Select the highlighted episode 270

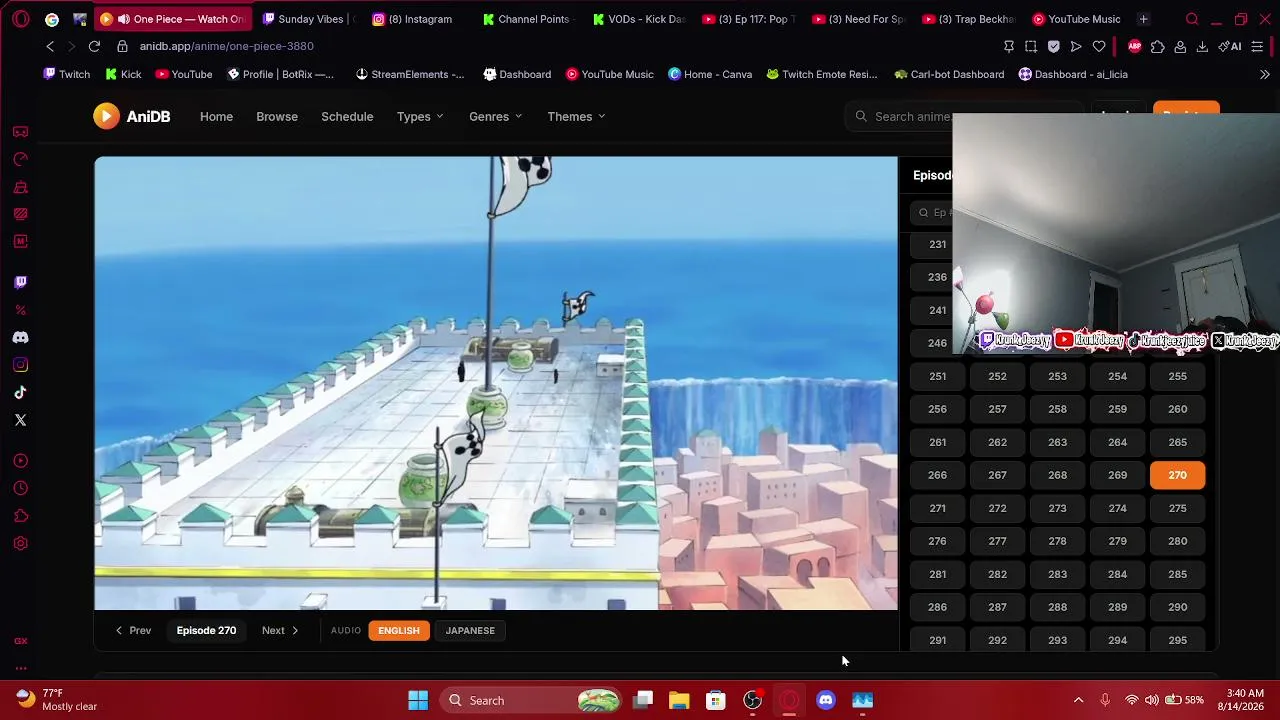[x=1178, y=475]
